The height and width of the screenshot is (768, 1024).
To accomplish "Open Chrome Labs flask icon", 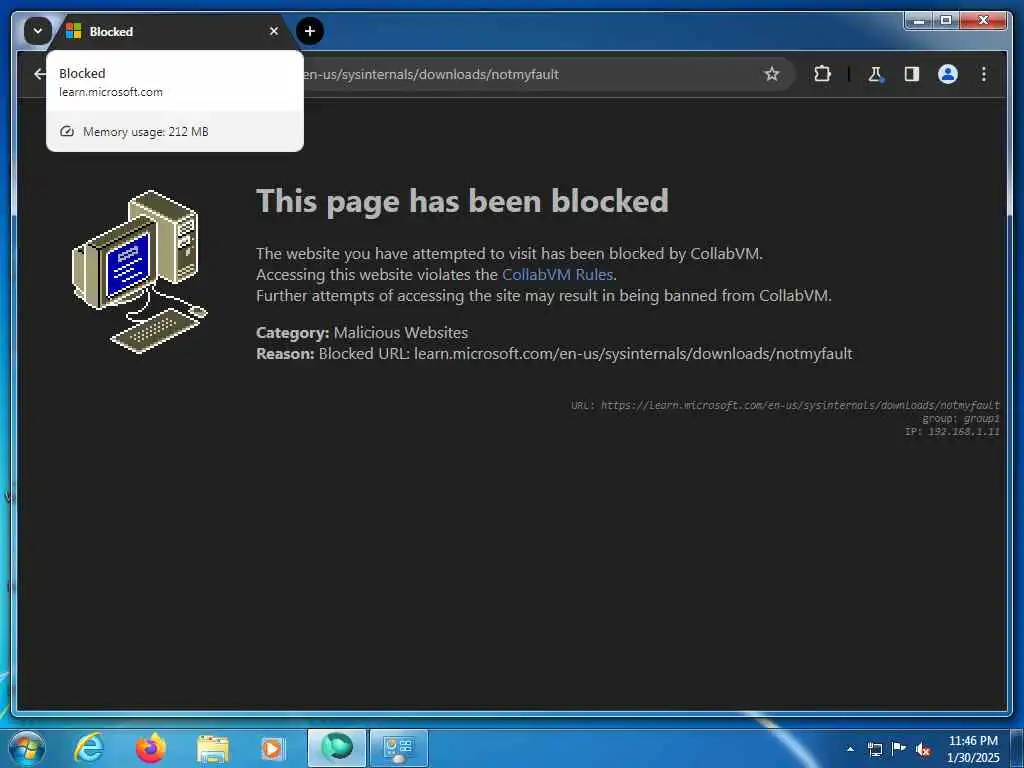I will click(x=875, y=74).
